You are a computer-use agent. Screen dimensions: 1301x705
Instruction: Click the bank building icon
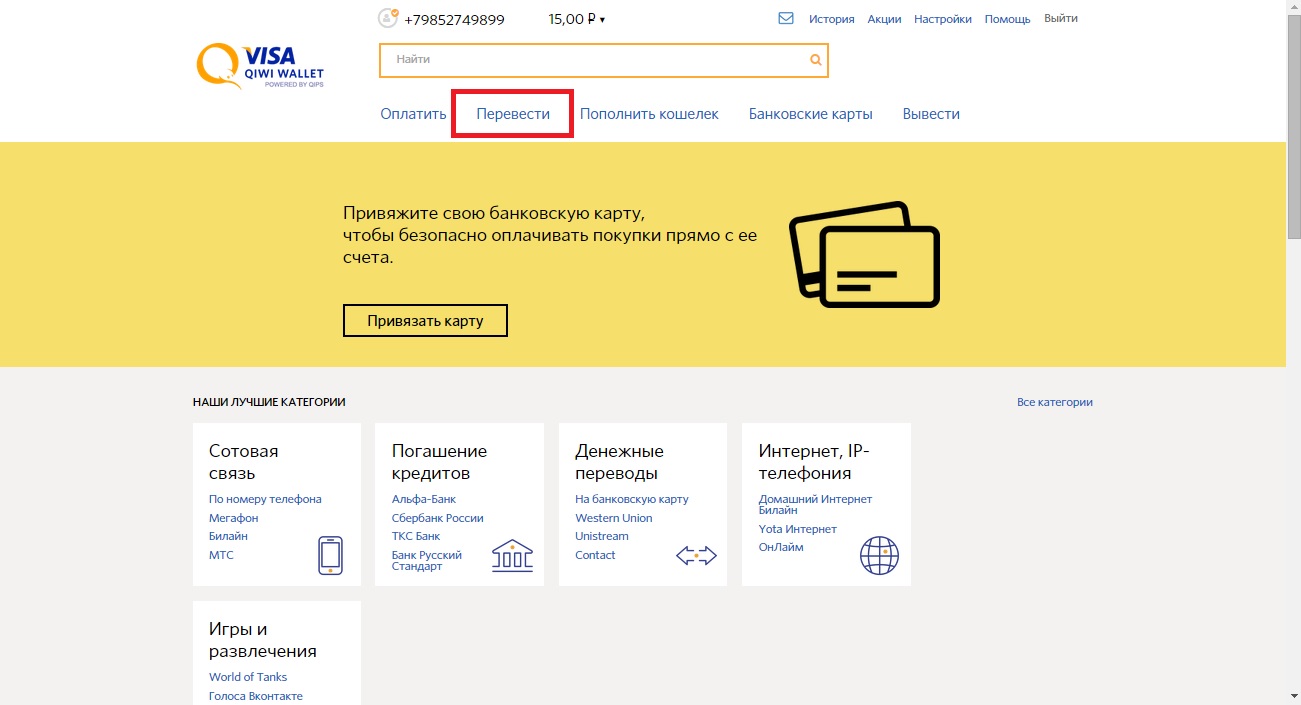click(512, 555)
